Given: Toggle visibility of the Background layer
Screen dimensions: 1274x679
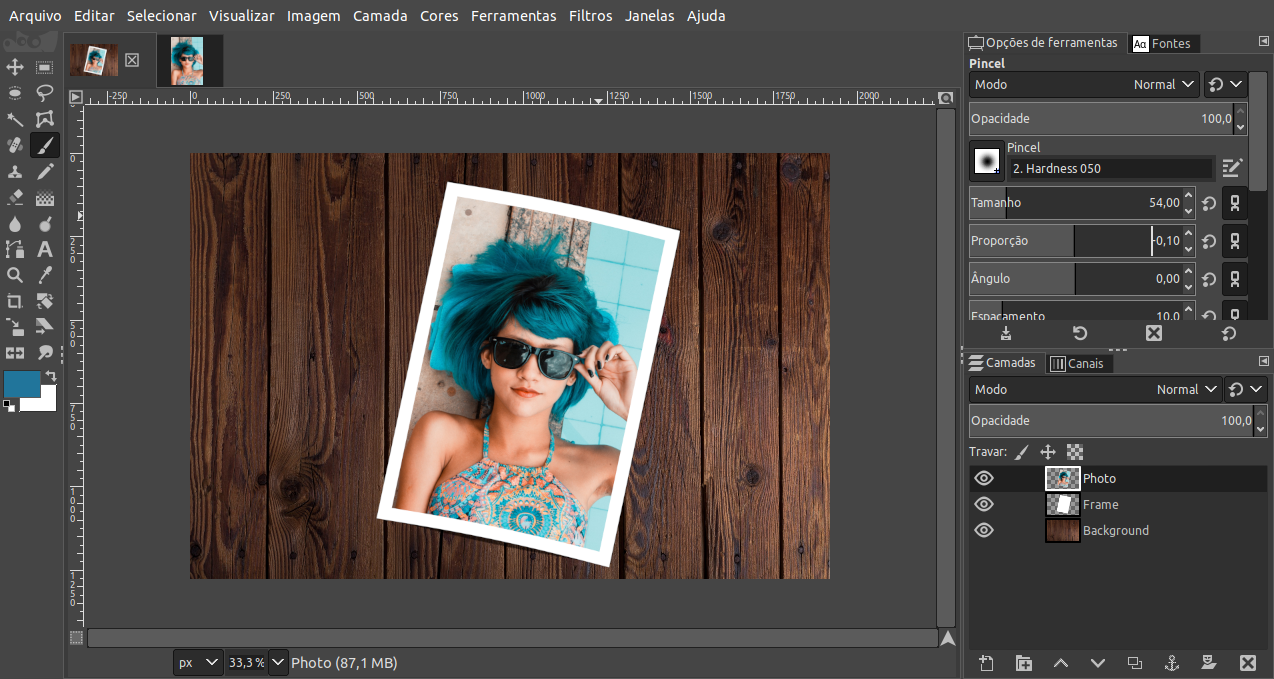Looking at the screenshot, I should 983,530.
